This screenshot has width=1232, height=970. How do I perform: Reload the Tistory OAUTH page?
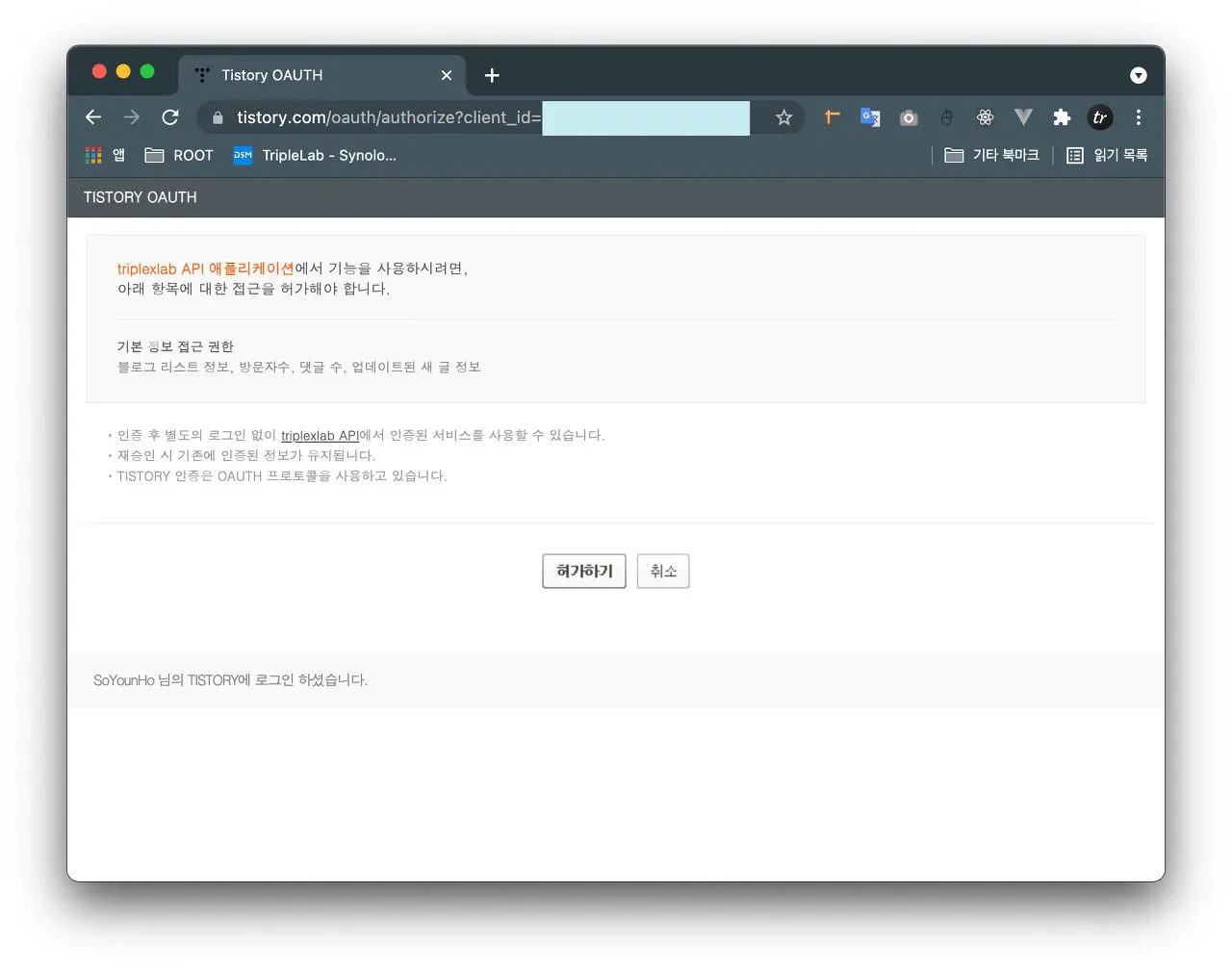tap(170, 117)
